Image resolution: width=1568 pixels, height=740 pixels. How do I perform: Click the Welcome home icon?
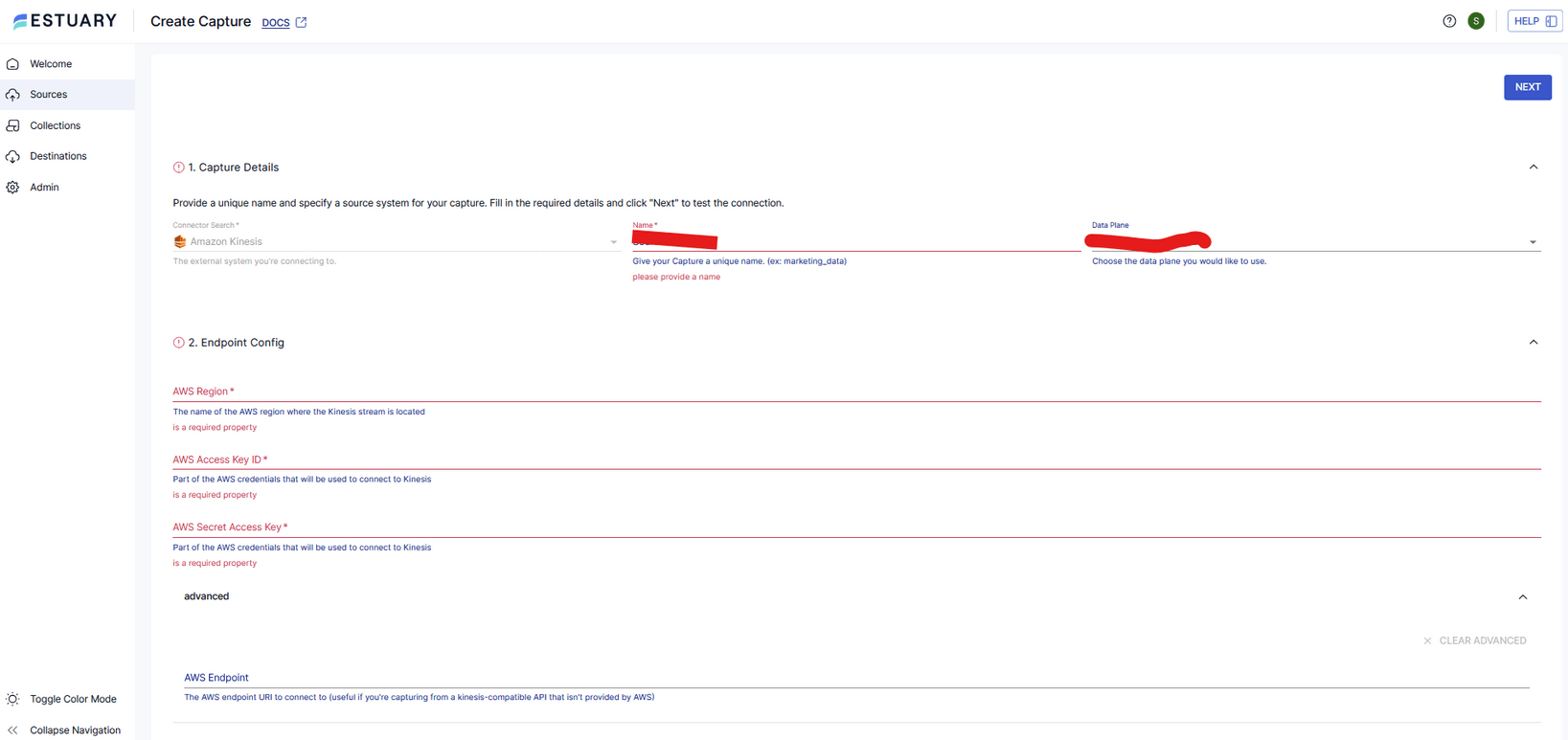pyautogui.click(x=13, y=64)
